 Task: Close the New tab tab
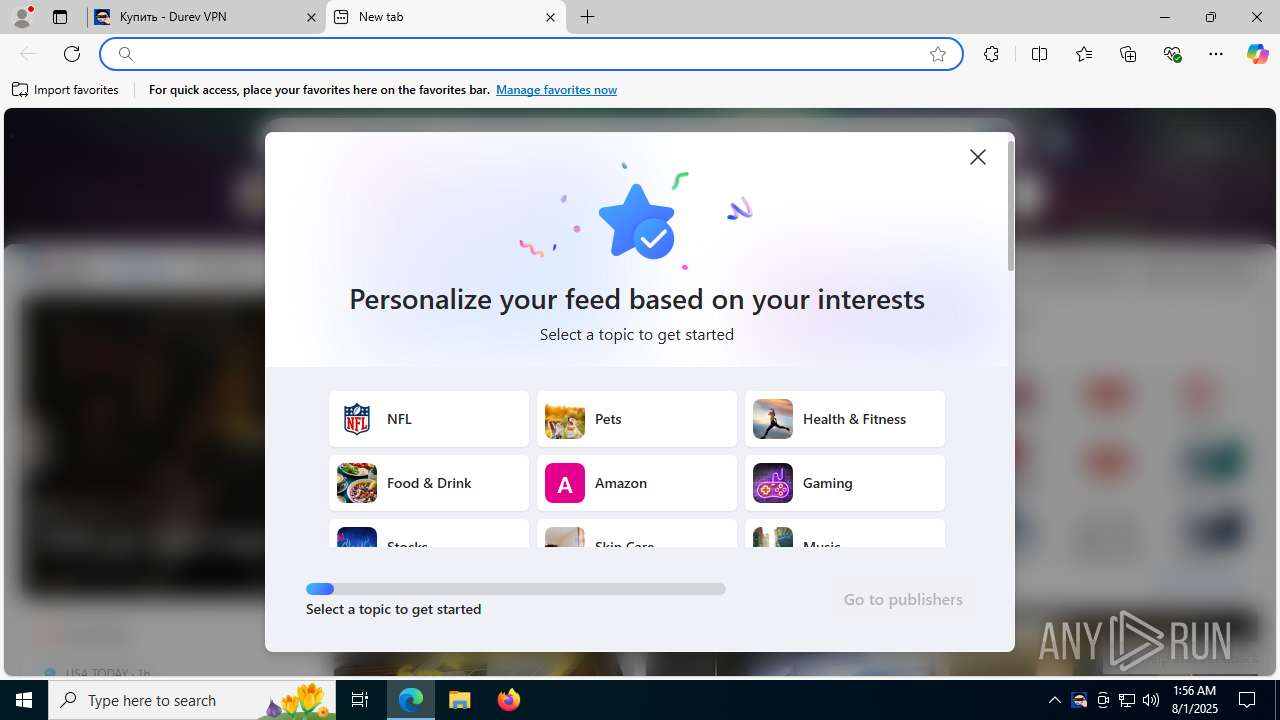(551, 17)
